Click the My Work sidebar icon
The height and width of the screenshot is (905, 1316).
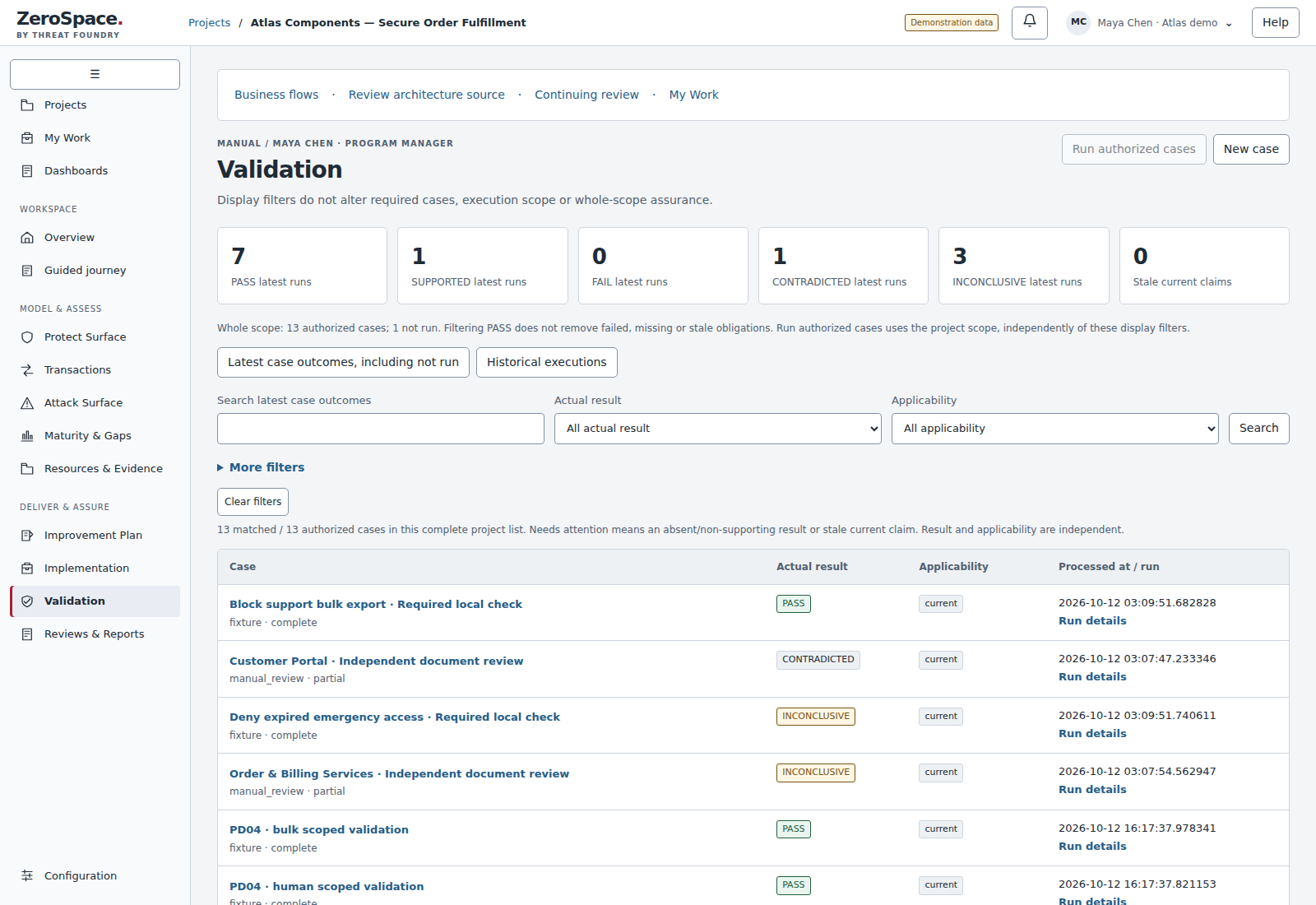(27, 138)
